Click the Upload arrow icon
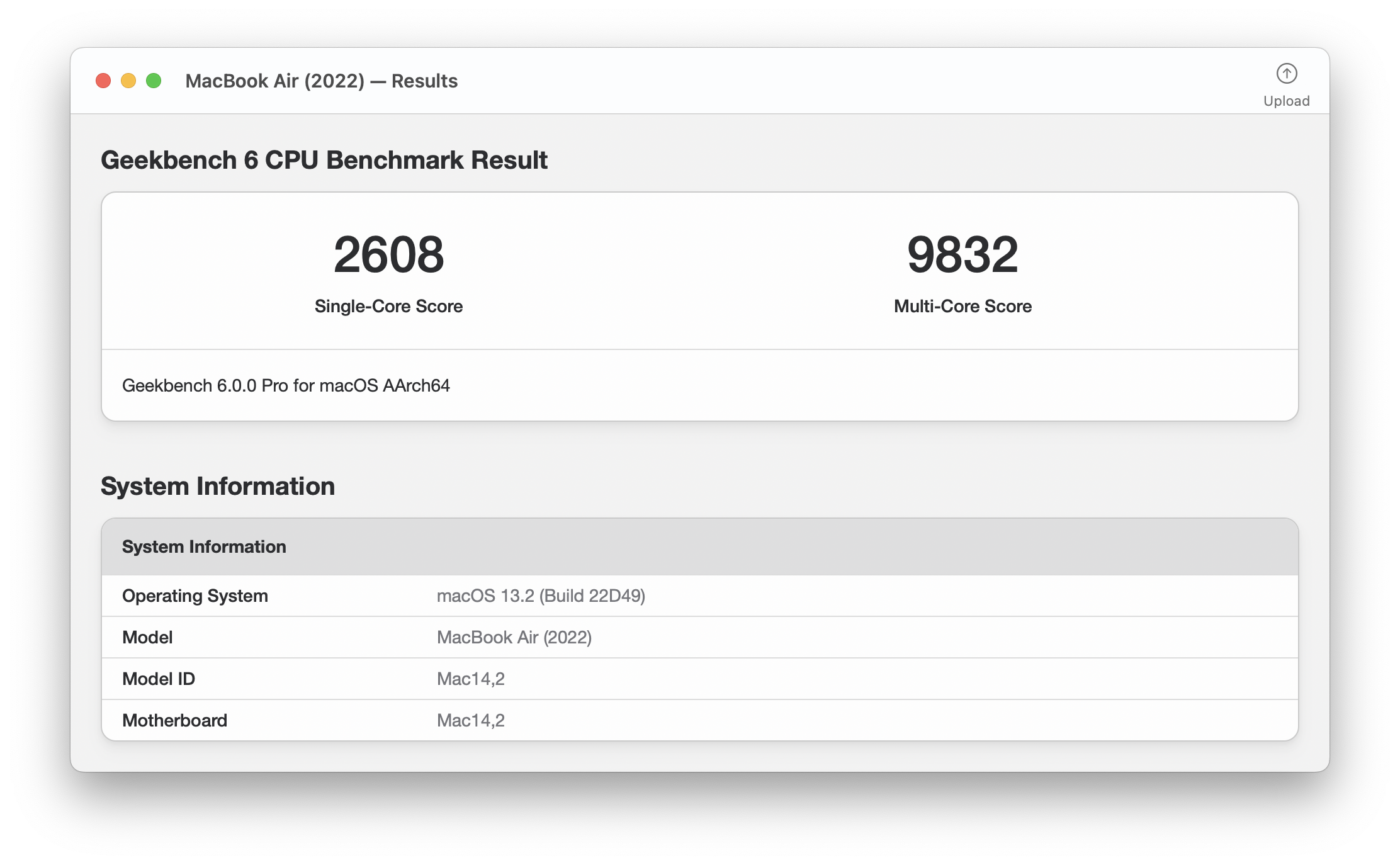Image resolution: width=1400 pixels, height=865 pixels. 1287,74
